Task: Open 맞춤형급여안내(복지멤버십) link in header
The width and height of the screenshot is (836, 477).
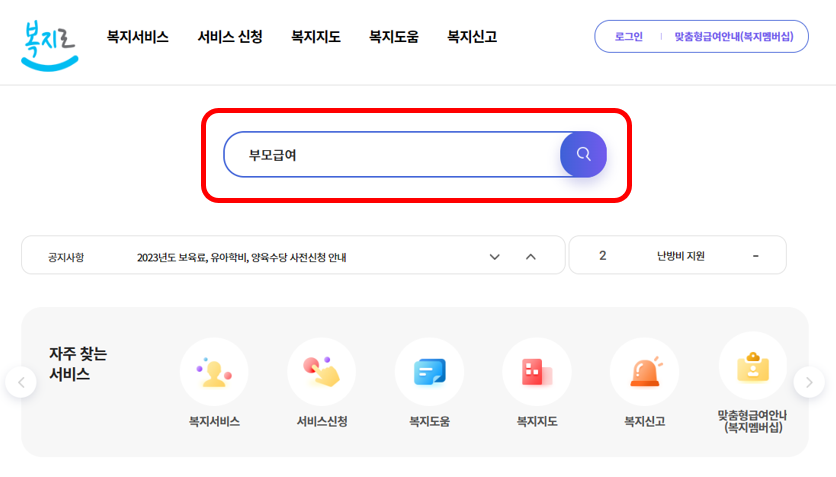Action: click(x=734, y=37)
